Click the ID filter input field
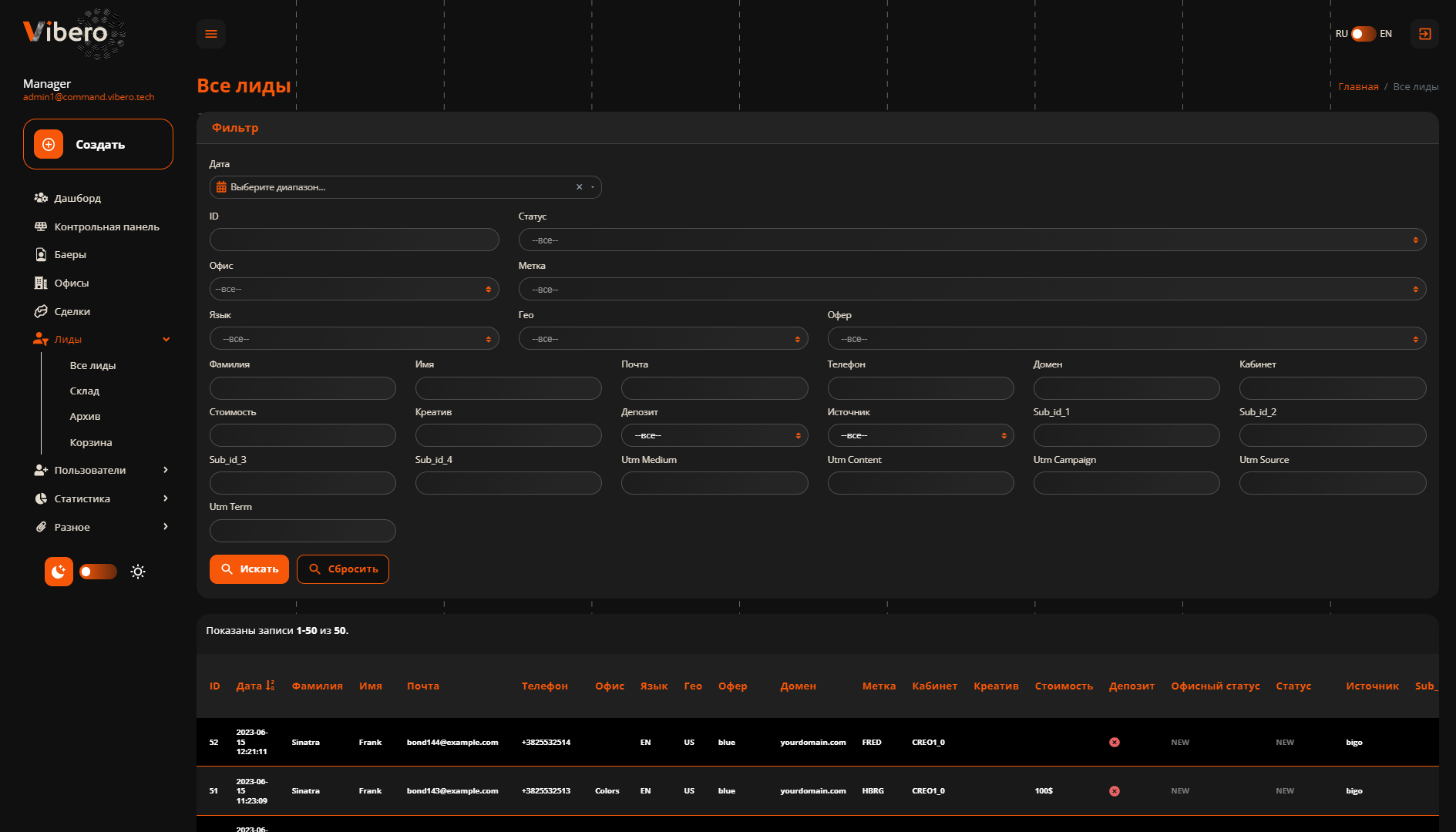Screen dimensions: 1456x832 [x=355, y=240]
